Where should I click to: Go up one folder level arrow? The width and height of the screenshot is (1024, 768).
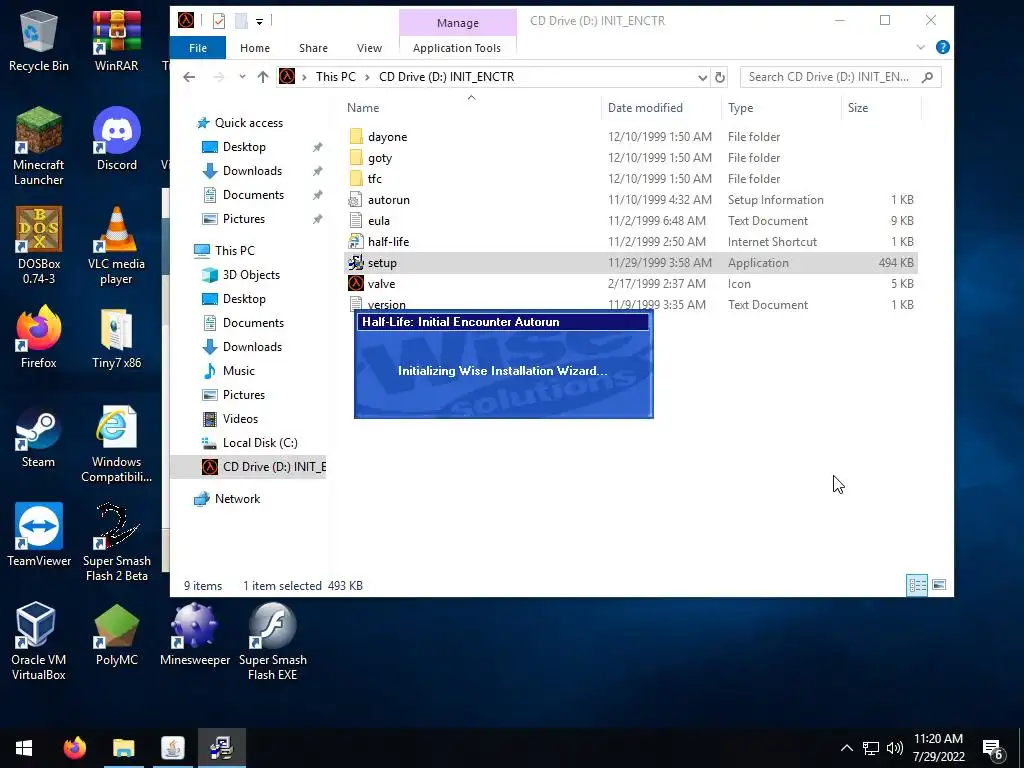coord(263,77)
